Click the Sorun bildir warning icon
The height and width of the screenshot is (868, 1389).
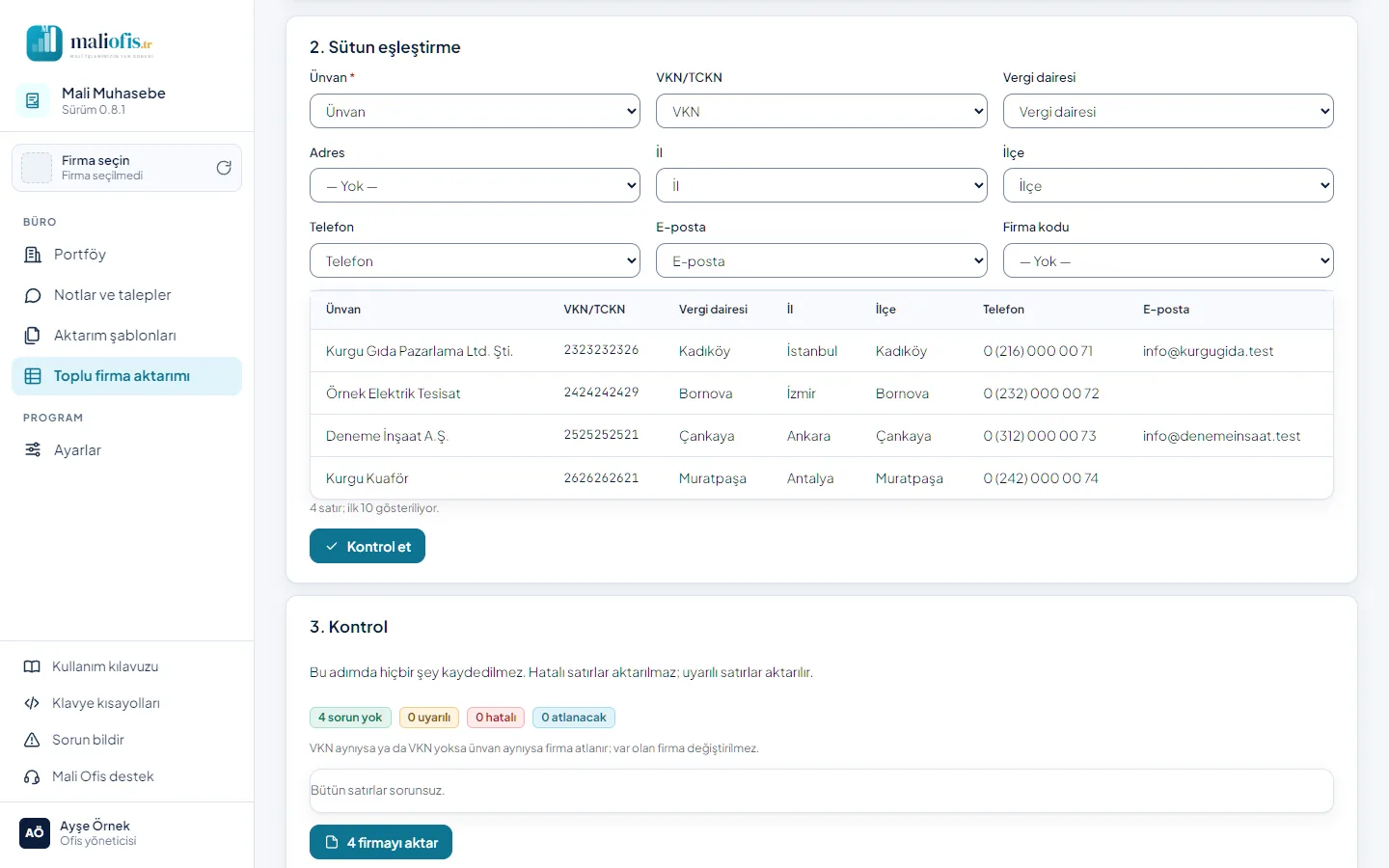click(x=32, y=740)
